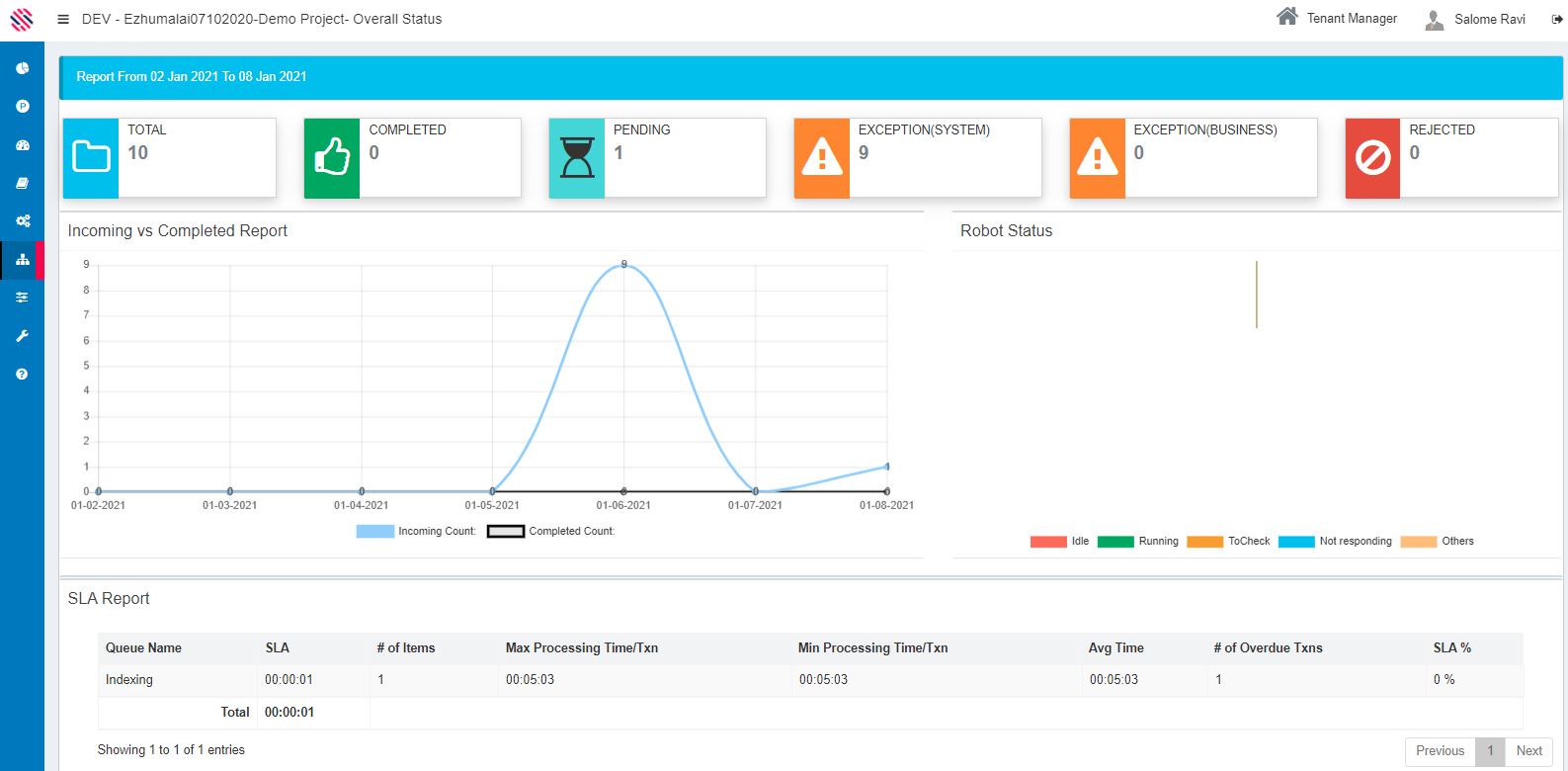
Task: Click the app logo in top-left corner
Action: pyautogui.click(x=22, y=19)
